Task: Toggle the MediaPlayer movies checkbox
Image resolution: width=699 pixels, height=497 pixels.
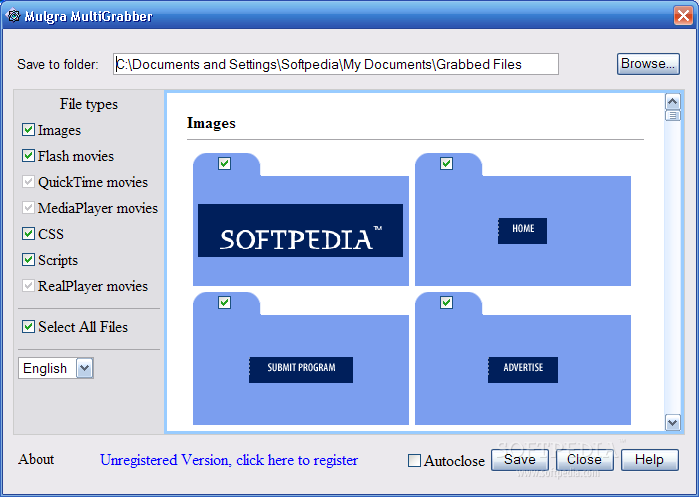Action: (29, 207)
